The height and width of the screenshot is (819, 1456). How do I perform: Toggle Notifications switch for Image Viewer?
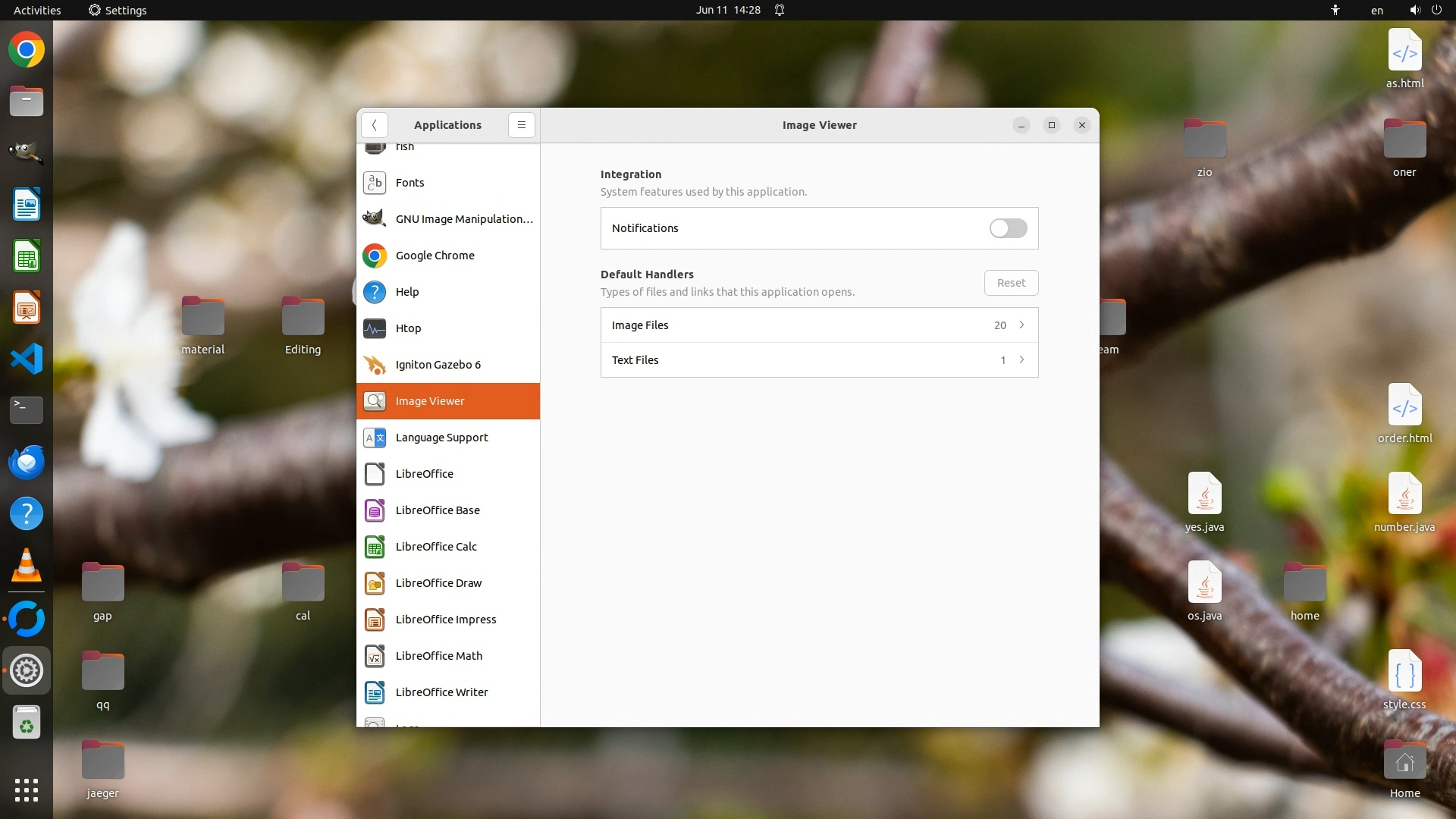pos(1008,228)
